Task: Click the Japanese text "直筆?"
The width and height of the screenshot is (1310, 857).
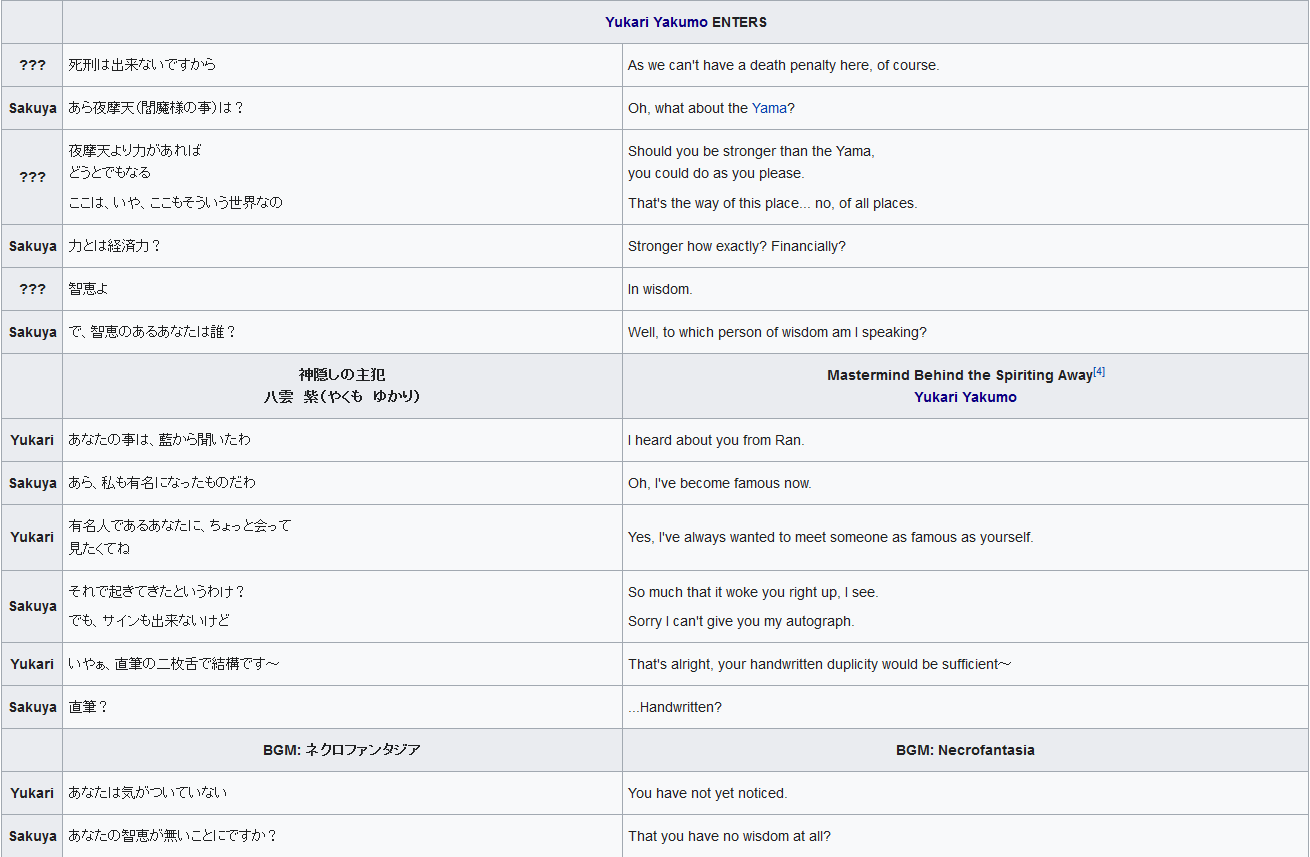Action: [88, 707]
